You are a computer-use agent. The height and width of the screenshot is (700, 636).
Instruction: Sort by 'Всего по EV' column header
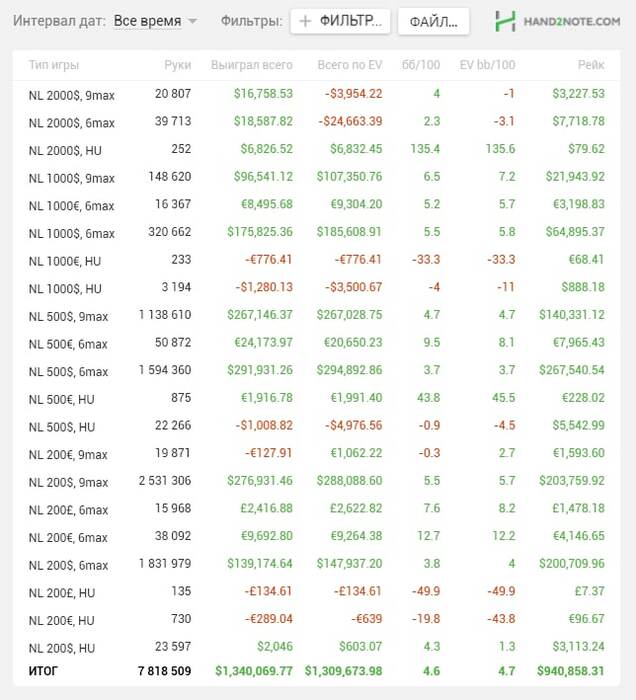(x=349, y=65)
